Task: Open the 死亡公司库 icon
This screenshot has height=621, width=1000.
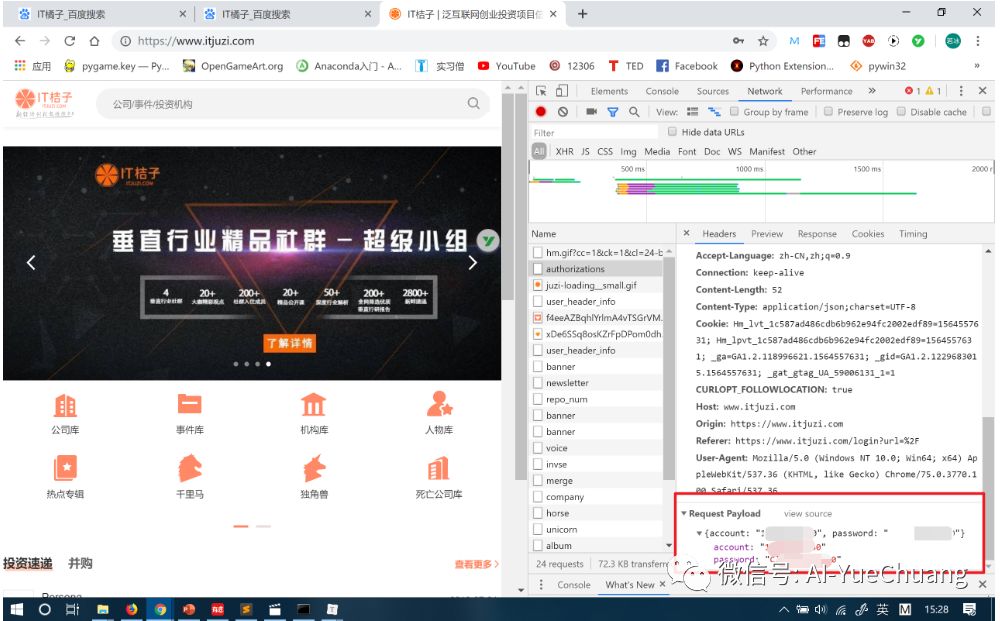Action: pyautogui.click(x=438, y=469)
